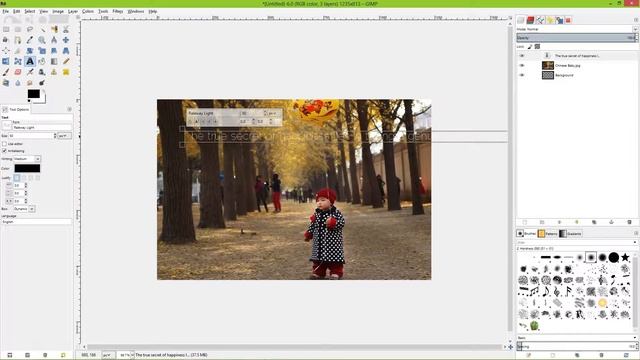
Task: Select the Airbrush tool
Action: click(30, 72)
